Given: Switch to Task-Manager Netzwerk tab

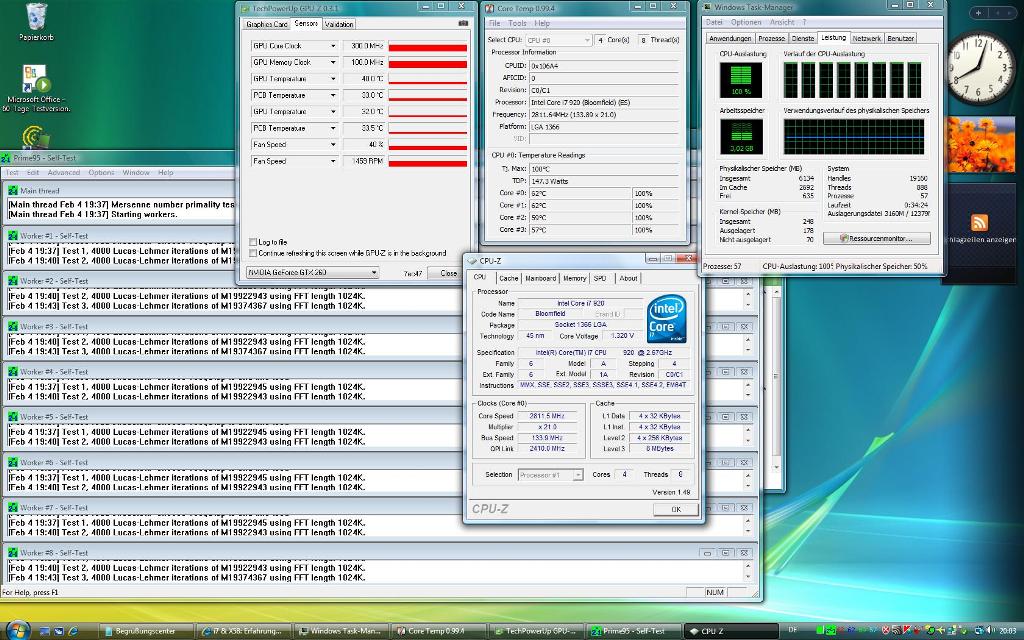Looking at the screenshot, I should point(866,39).
